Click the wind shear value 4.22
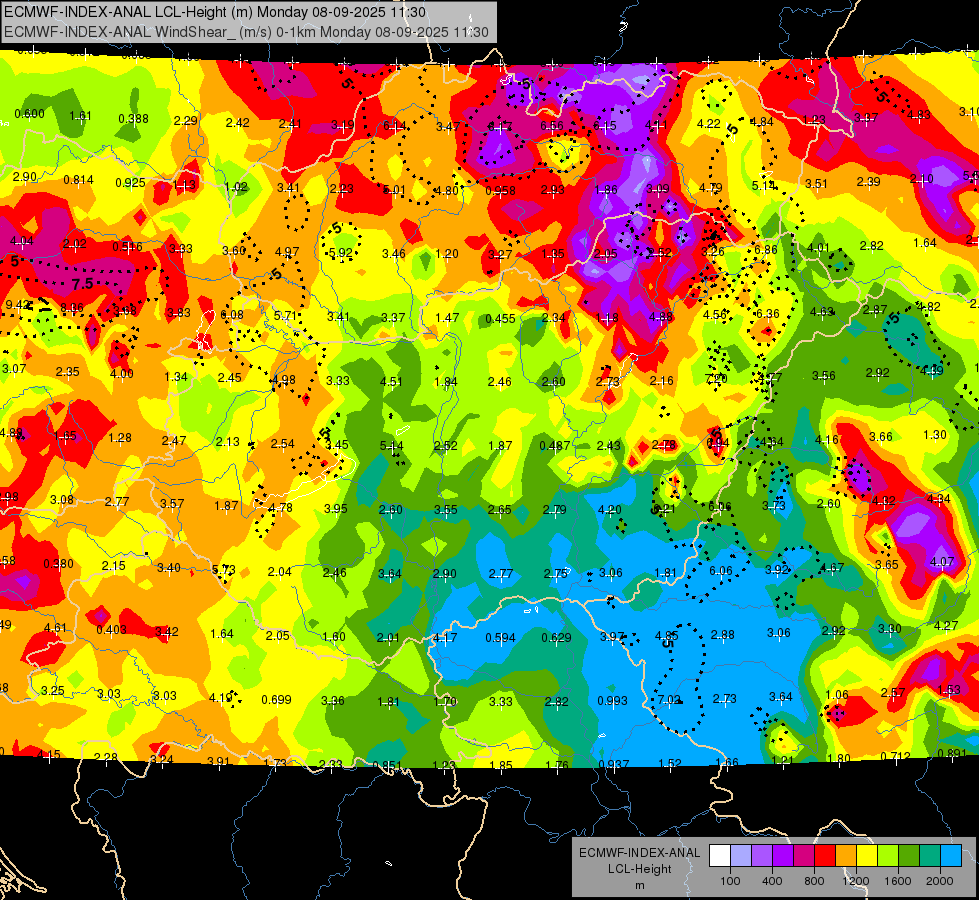Viewport: 979px width, 900px height. click(709, 124)
